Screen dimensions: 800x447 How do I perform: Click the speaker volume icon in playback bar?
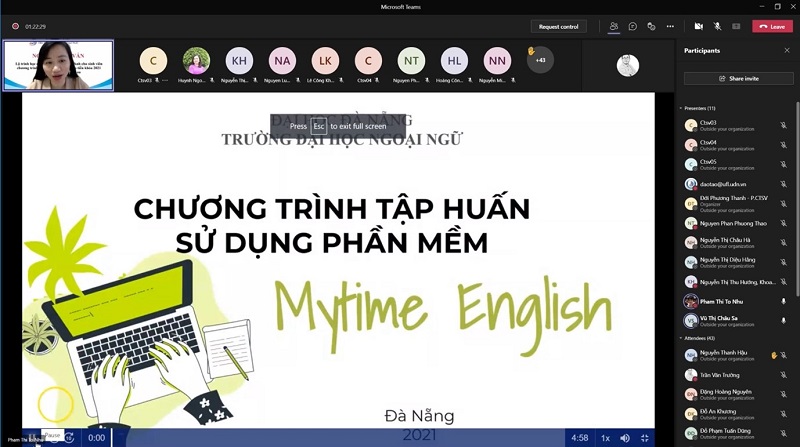[x=625, y=438]
